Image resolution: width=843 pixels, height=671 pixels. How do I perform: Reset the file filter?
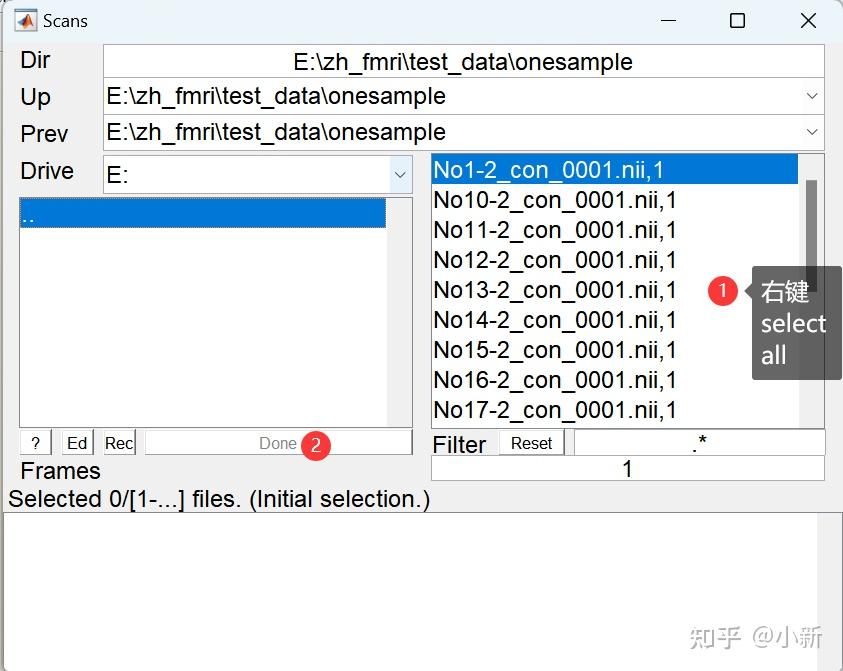531,442
